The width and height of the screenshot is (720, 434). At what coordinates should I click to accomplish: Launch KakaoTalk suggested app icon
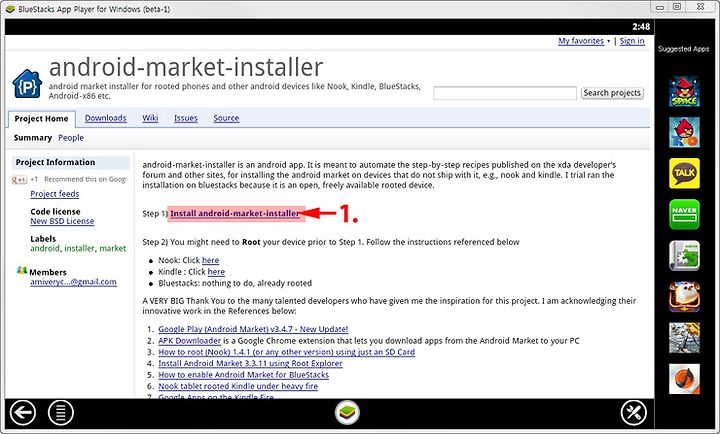pos(684,173)
